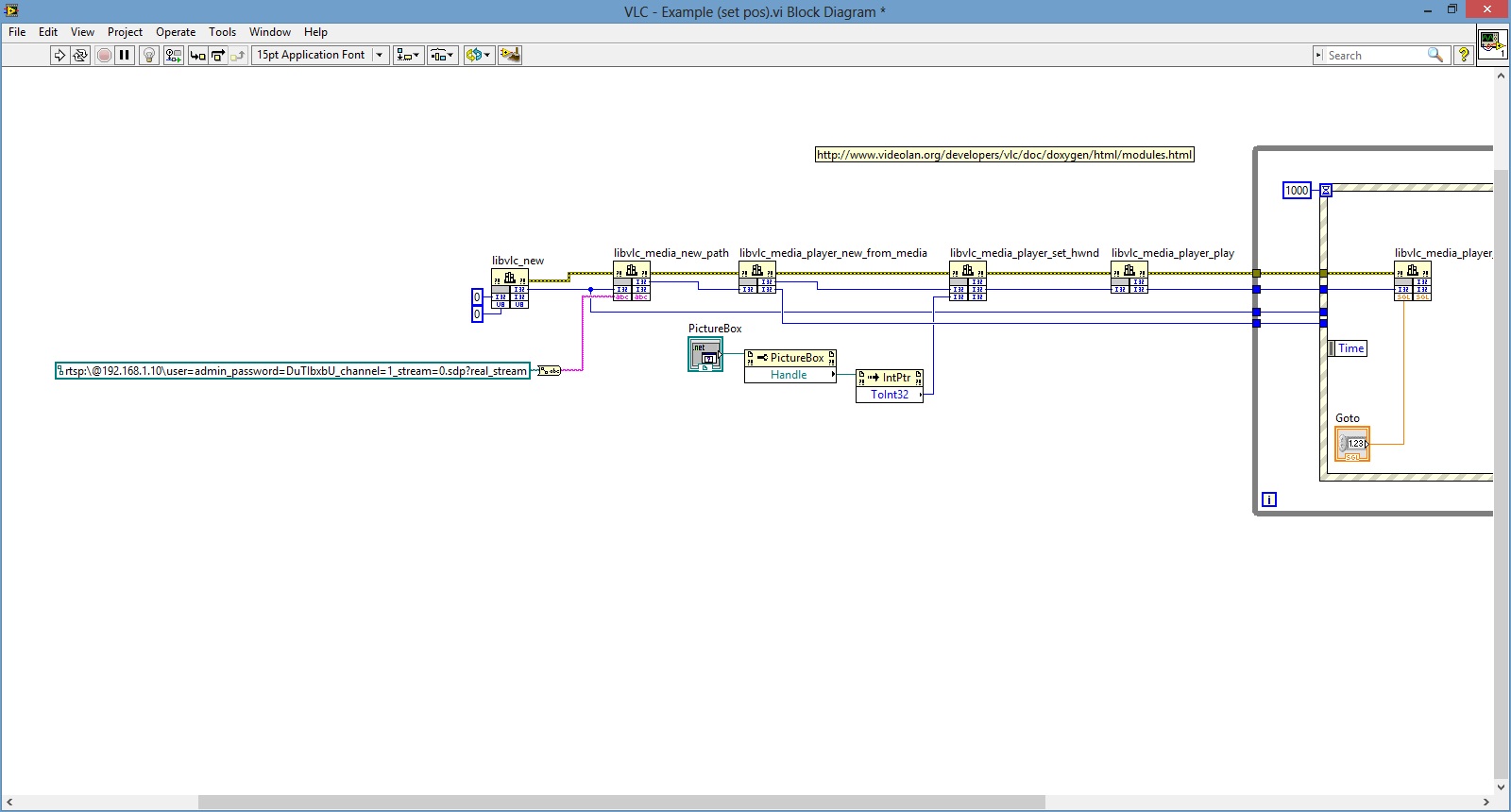This screenshot has height=812, width=1511.
Task: Click into the Search field
Action: (x=1374, y=56)
